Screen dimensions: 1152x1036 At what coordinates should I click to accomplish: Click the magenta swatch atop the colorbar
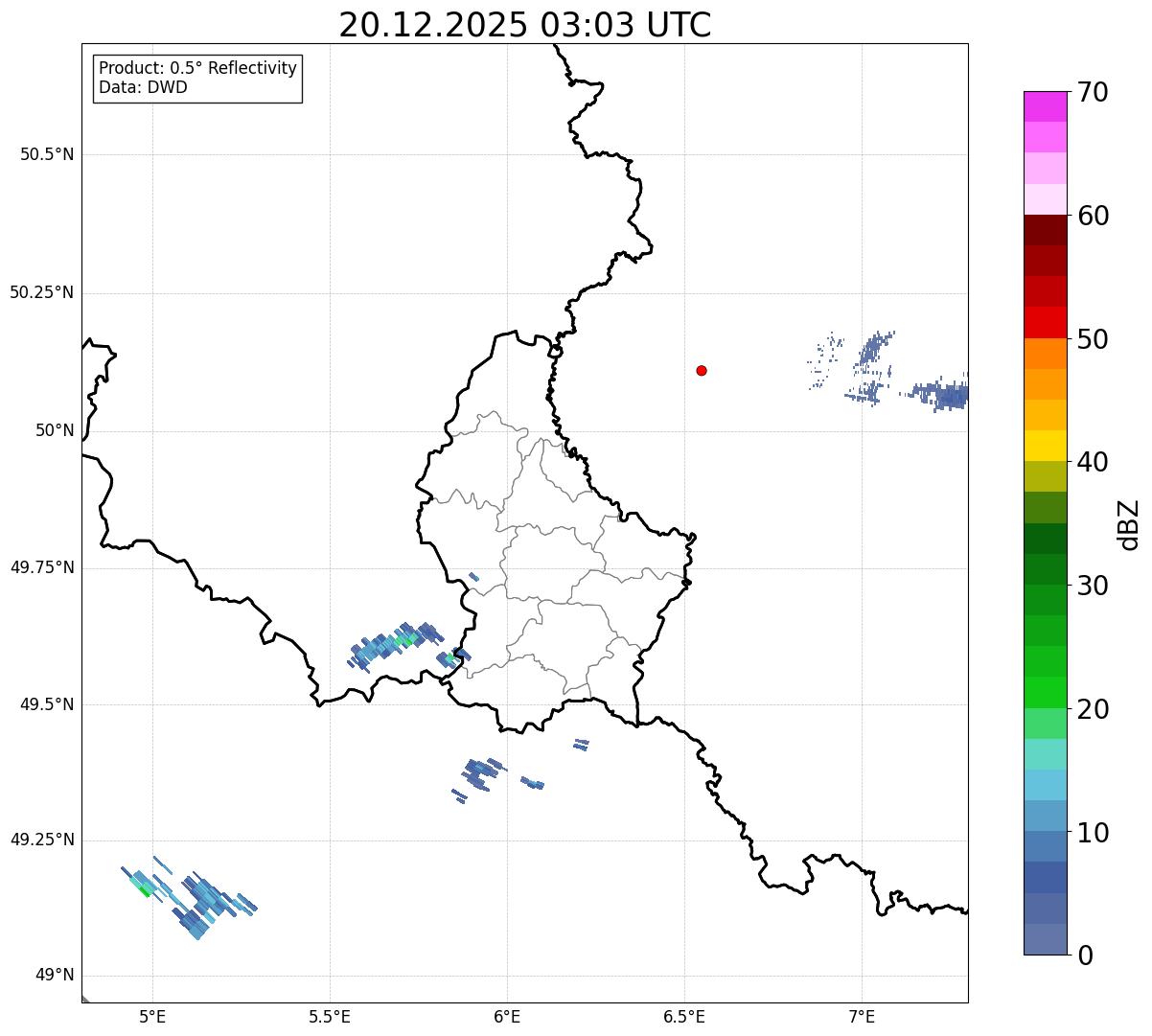1046,106
